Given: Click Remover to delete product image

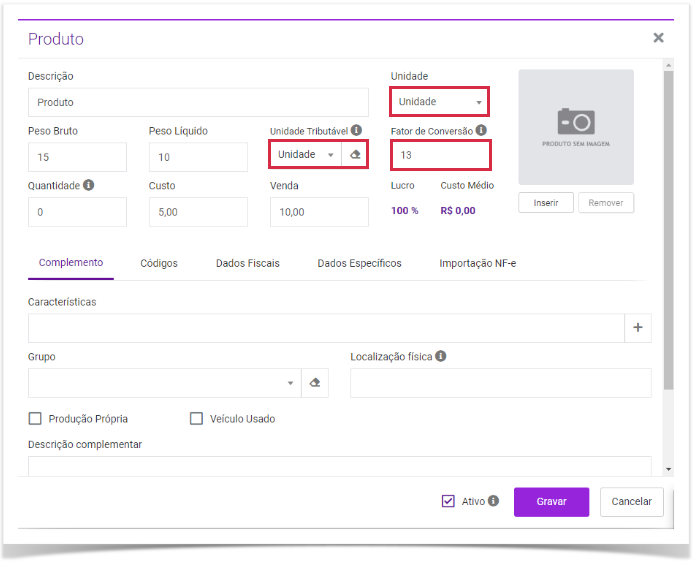Looking at the screenshot, I should [606, 203].
